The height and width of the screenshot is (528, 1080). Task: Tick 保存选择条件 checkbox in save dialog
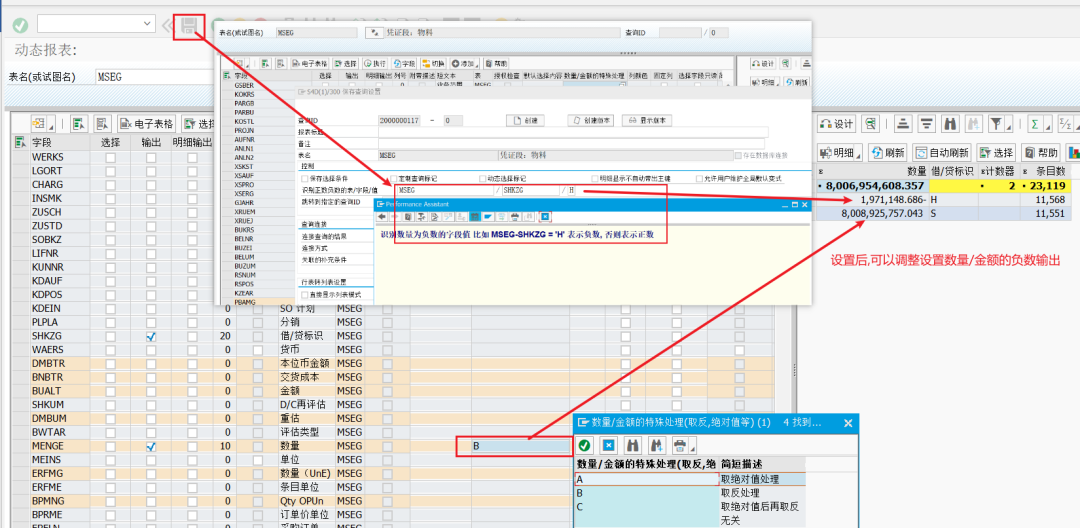pyautogui.click(x=304, y=178)
